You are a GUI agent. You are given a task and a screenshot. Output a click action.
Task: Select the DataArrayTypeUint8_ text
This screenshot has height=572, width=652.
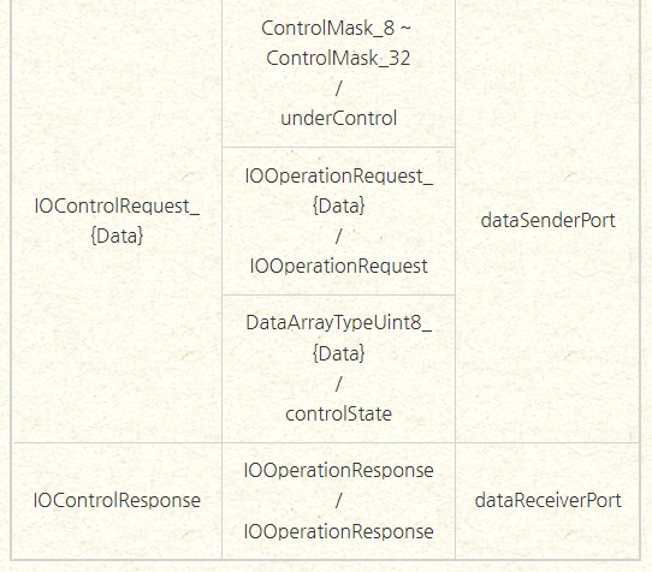[x=338, y=324]
